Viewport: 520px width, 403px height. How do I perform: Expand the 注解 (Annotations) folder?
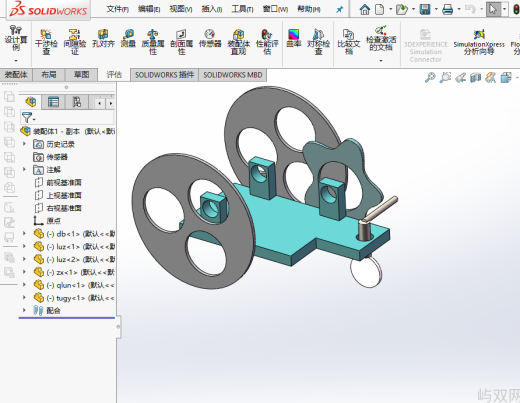coord(24,169)
